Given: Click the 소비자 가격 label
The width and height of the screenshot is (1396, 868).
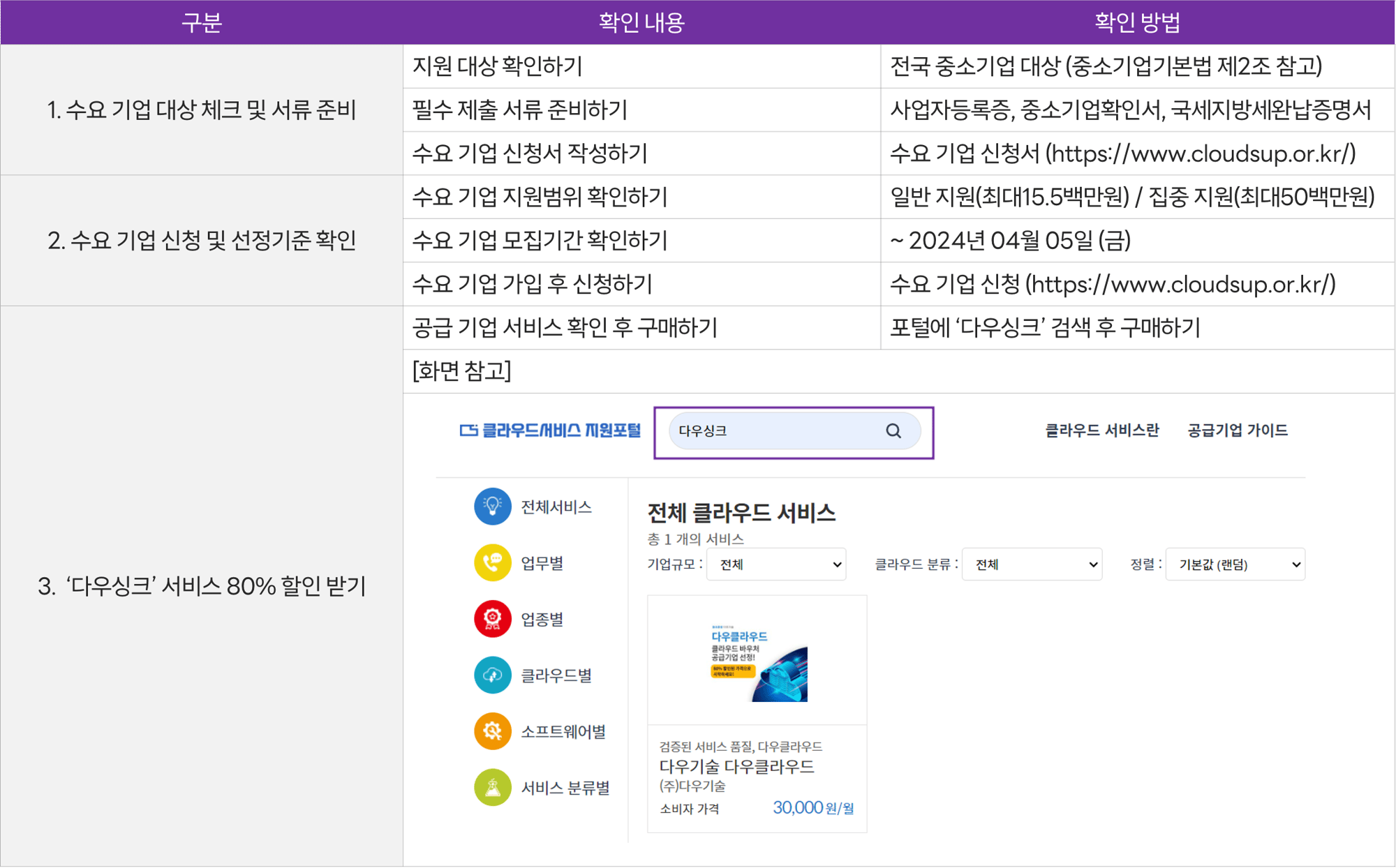Looking at the screenshot, I should click(x=689, y=809).
